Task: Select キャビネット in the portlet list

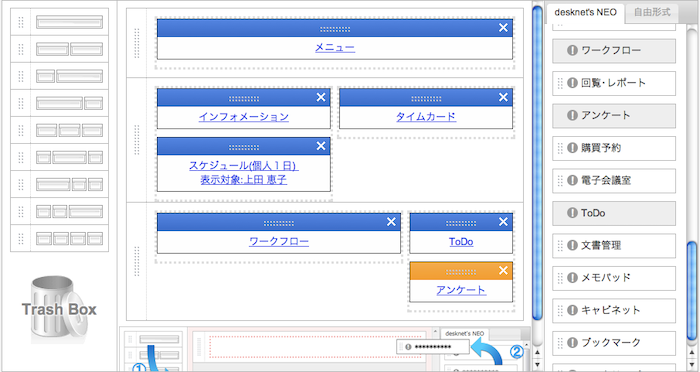Action: [x=614, y=310]
